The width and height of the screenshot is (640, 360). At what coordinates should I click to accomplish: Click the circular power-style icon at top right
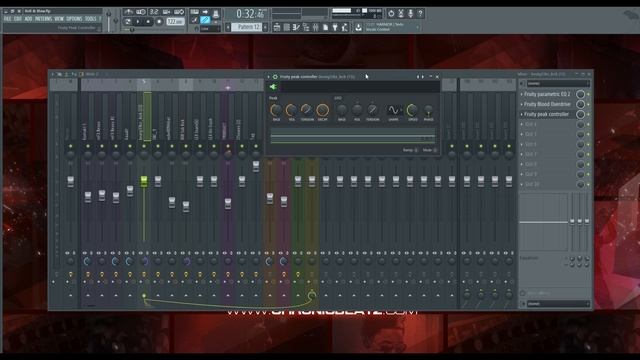point(391,13)
